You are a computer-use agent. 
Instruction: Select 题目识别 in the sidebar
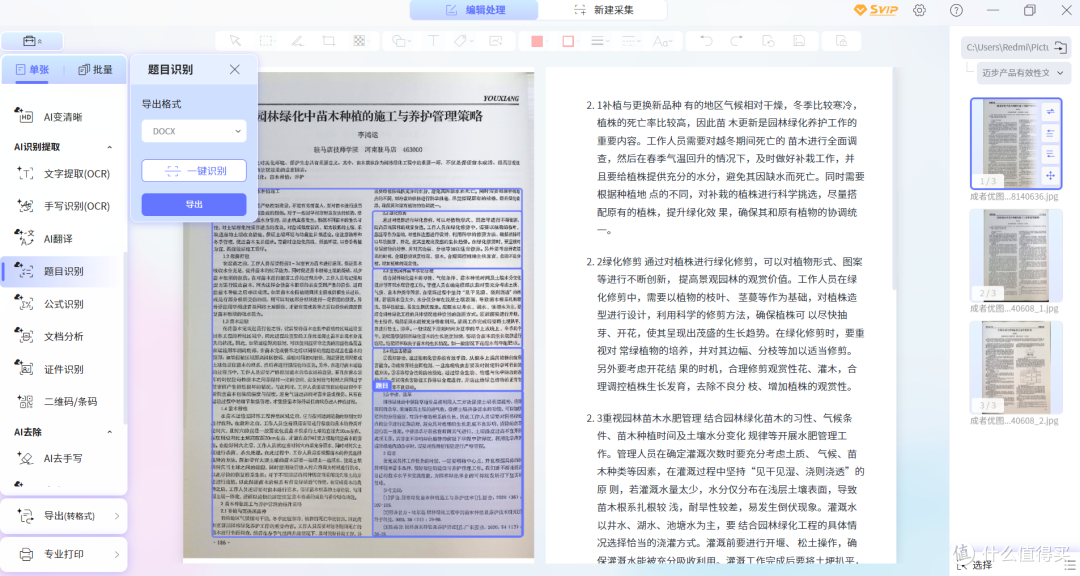pos(63,271)
